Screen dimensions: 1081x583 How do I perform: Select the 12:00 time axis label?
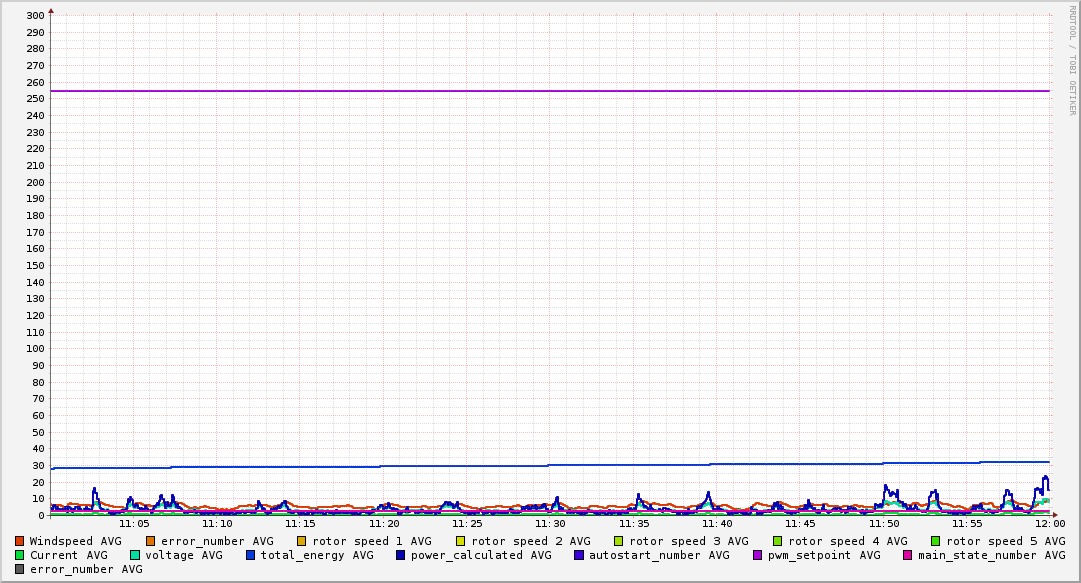click(x=1049, y=523)
